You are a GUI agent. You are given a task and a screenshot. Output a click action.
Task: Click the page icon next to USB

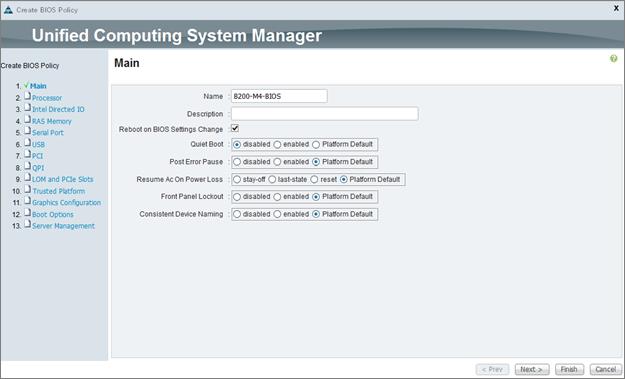click(x=27, y=143)
